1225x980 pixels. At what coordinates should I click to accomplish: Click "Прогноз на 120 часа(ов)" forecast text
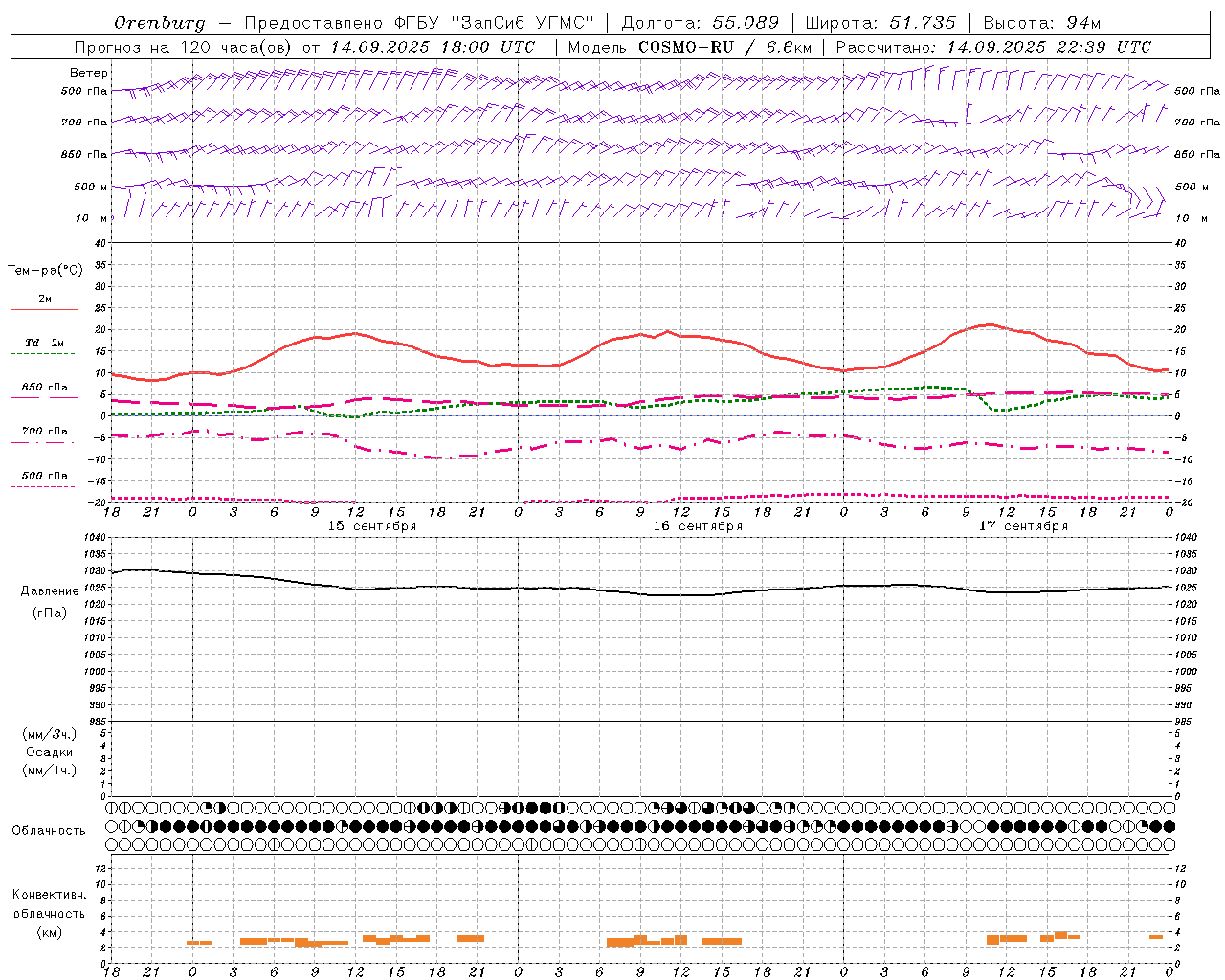click(x=185, y=47)
